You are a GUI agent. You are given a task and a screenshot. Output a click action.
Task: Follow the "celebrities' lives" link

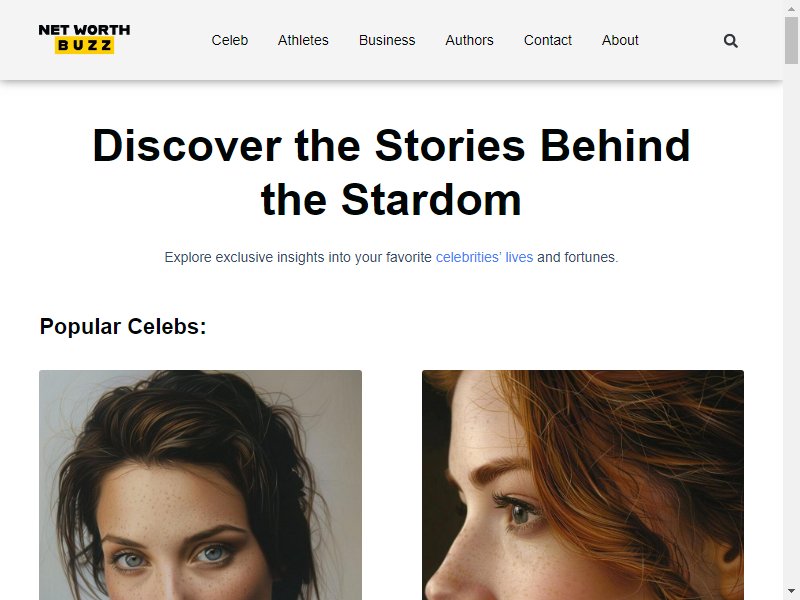click(484, 257)
